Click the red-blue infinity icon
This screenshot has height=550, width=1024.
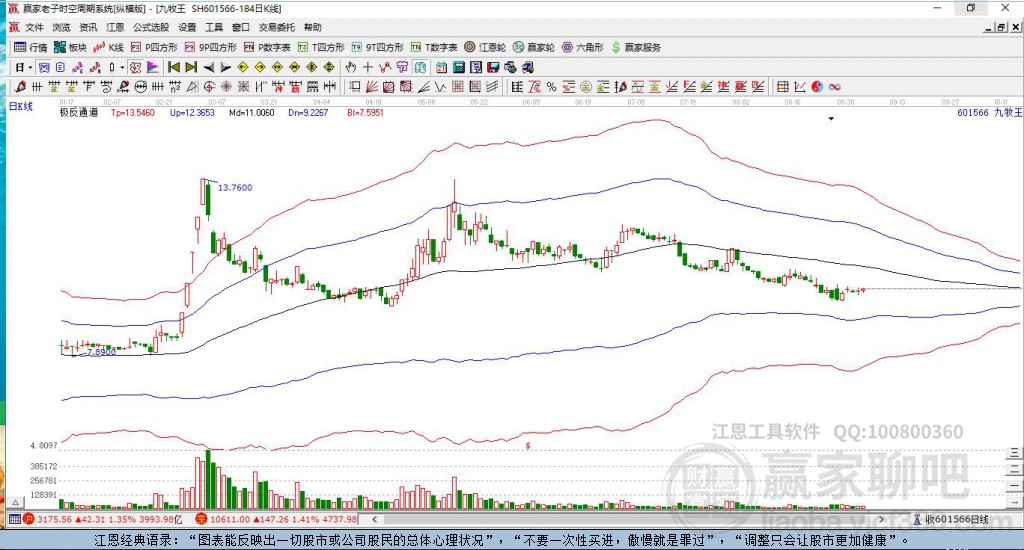(x=834, y=87)
